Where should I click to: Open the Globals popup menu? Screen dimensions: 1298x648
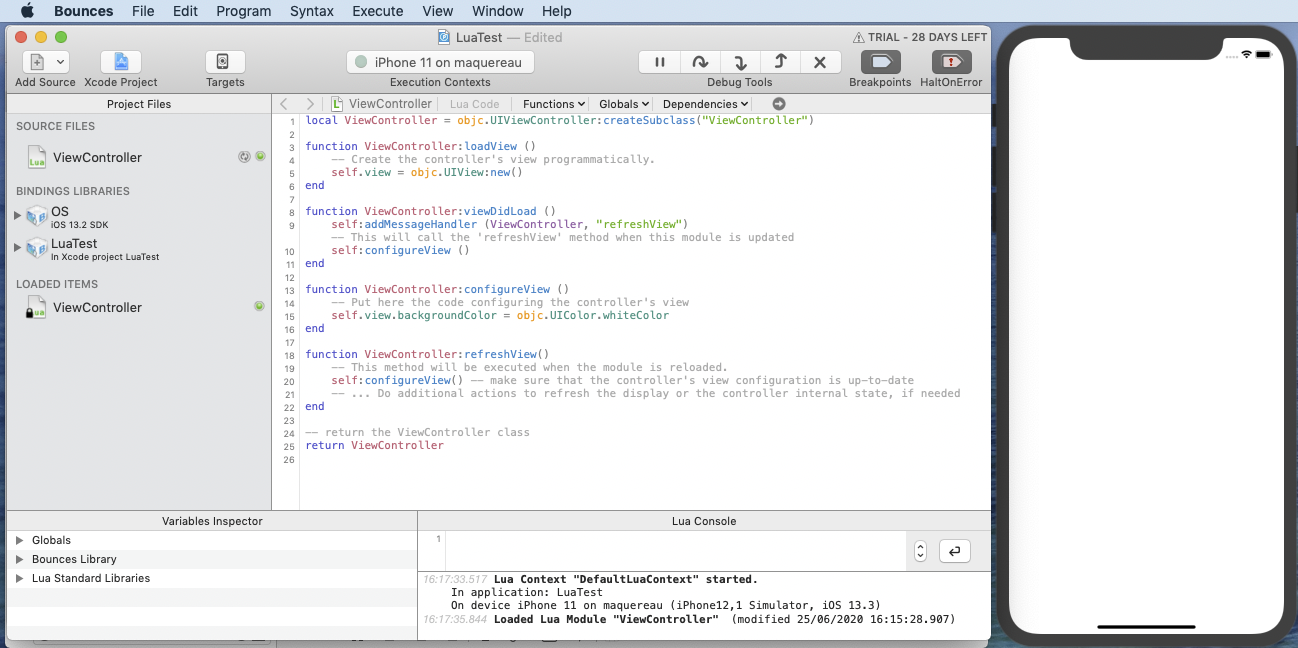[x=624, y=104]
